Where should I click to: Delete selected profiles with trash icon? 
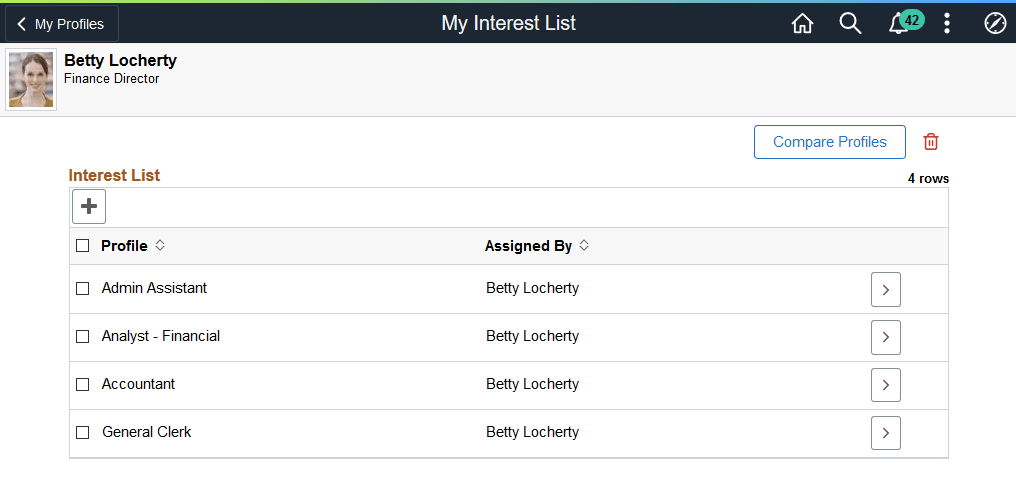[931, 142]
